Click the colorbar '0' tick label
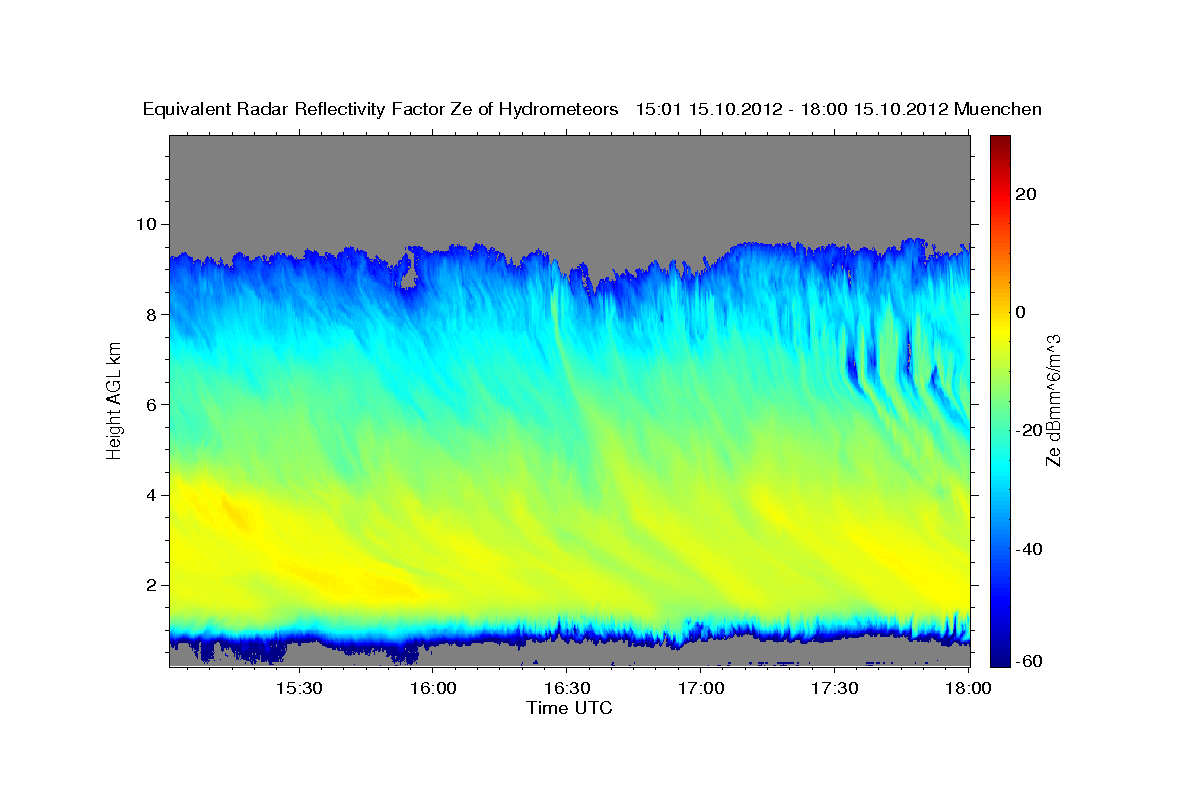This screenshot has height=800, width=1200. point(1022,312)
